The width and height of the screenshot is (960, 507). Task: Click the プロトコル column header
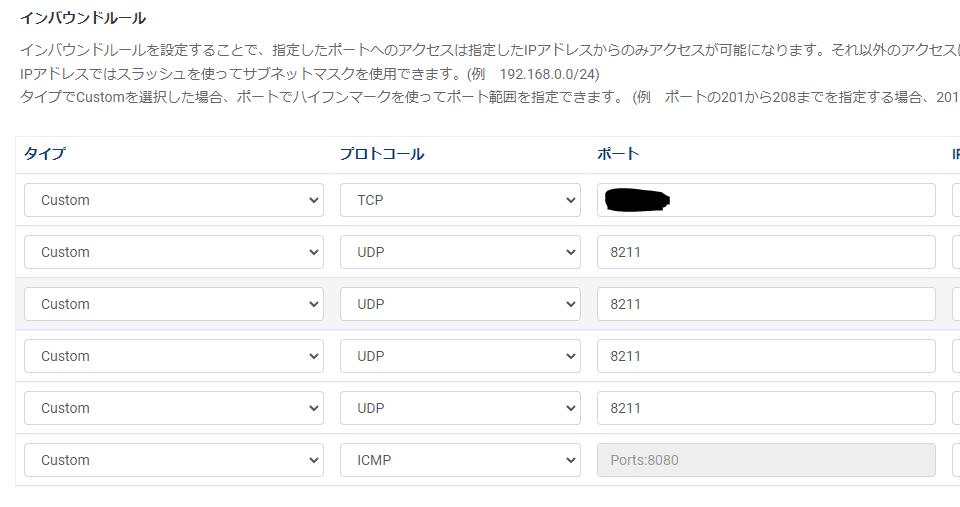tap(382, 154)
